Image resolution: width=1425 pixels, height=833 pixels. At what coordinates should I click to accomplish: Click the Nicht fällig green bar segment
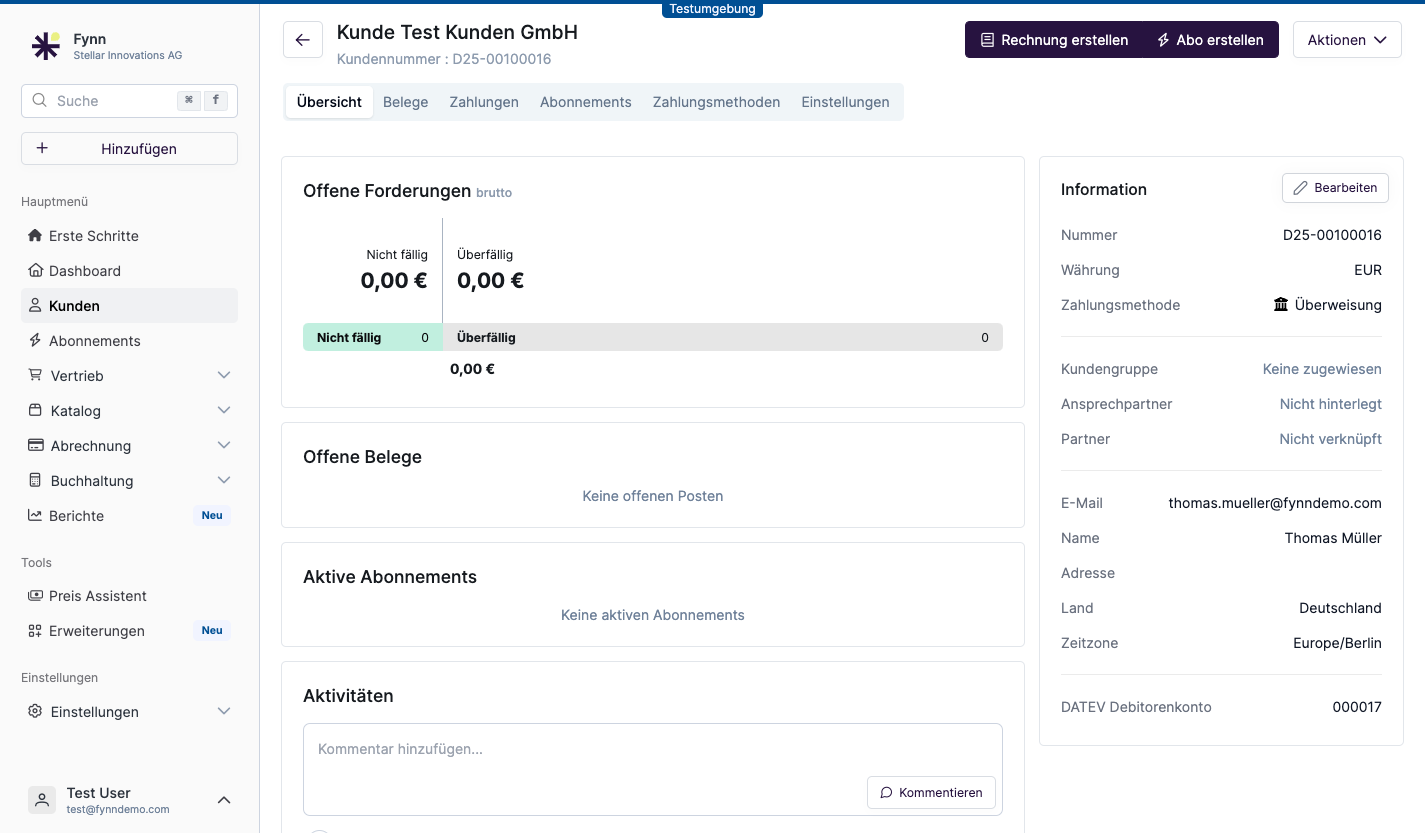point(373,337)
